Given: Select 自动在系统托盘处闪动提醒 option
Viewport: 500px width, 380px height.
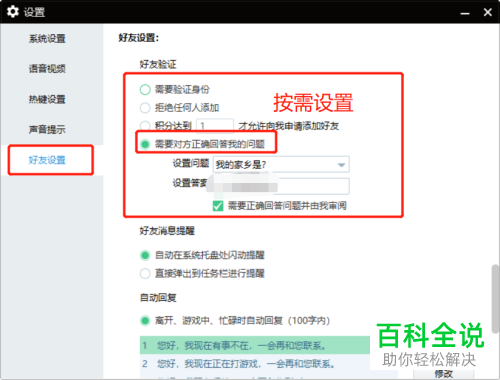Looking at the screenshot, I should coord(145,255).
